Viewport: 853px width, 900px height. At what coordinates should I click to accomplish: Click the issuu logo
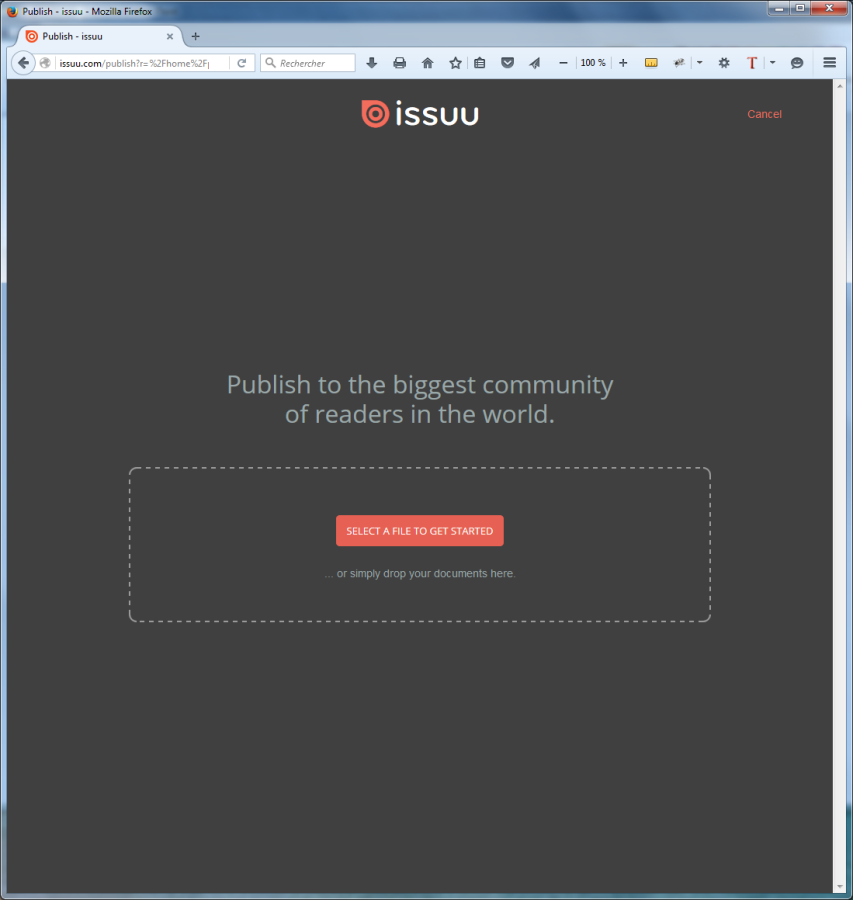[x=420, y=114]
